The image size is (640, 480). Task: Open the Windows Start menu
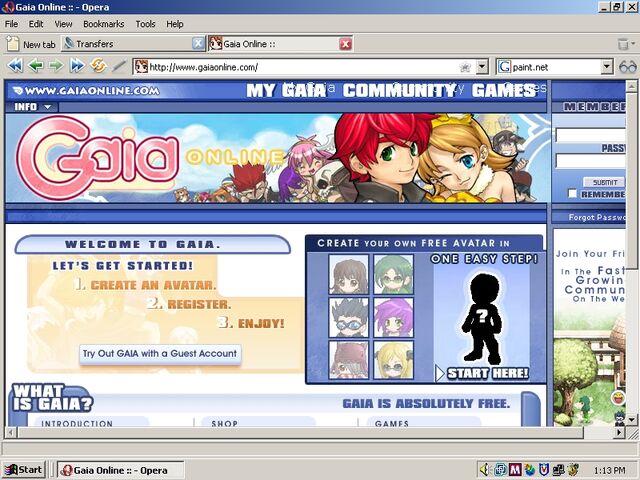coord(23,470)
